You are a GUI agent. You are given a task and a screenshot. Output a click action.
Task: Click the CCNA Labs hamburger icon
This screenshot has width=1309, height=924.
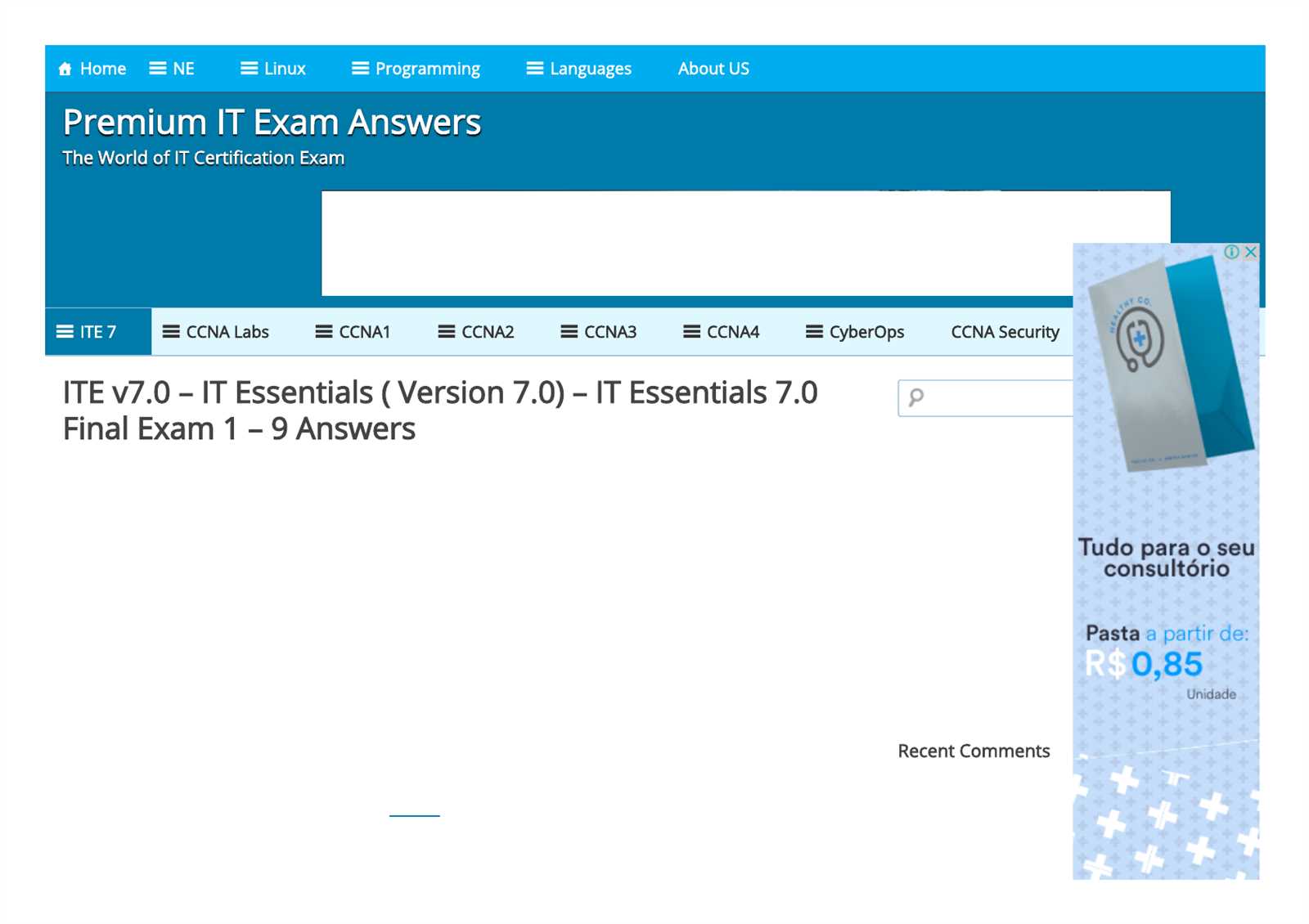click(171, 332)
